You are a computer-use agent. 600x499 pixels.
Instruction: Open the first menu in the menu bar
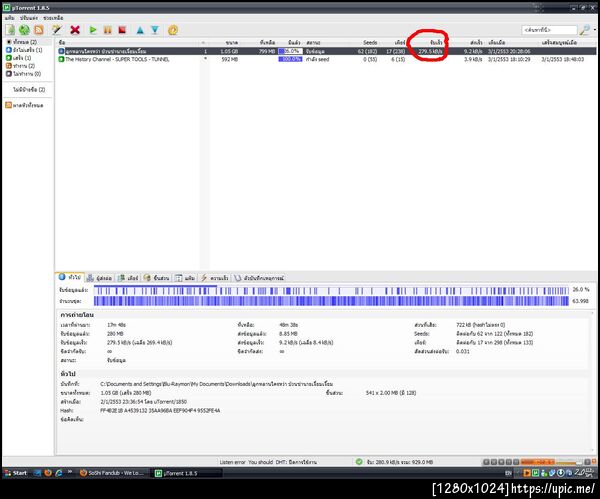tap(10, 18)
